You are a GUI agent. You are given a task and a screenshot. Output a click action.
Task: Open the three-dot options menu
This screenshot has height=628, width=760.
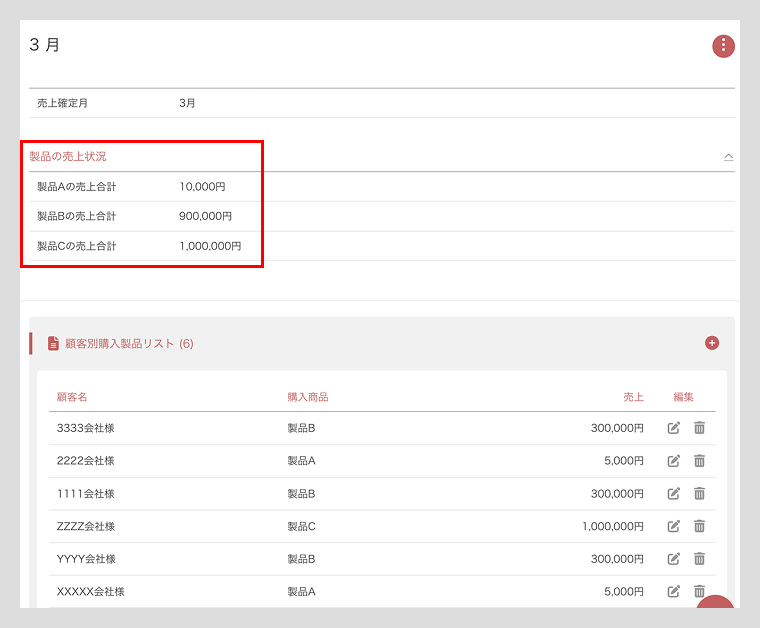(723, 46)
